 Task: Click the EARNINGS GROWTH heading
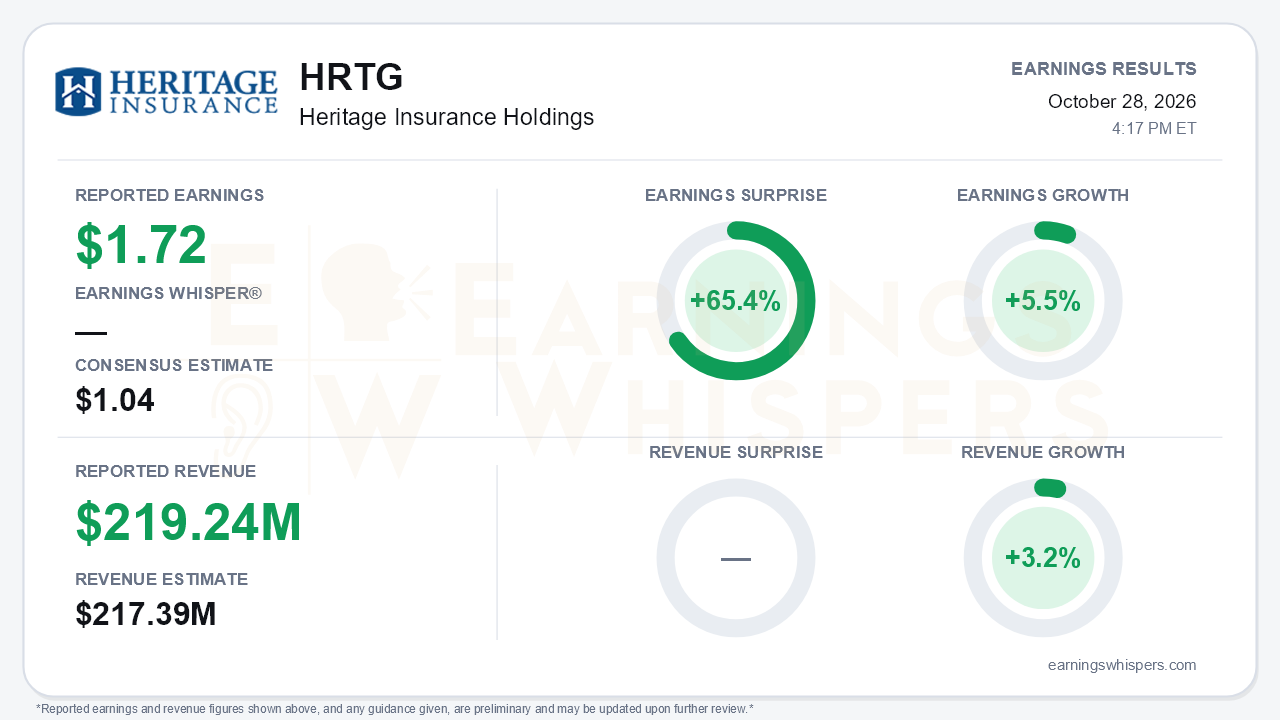[x=1043, y=196]
